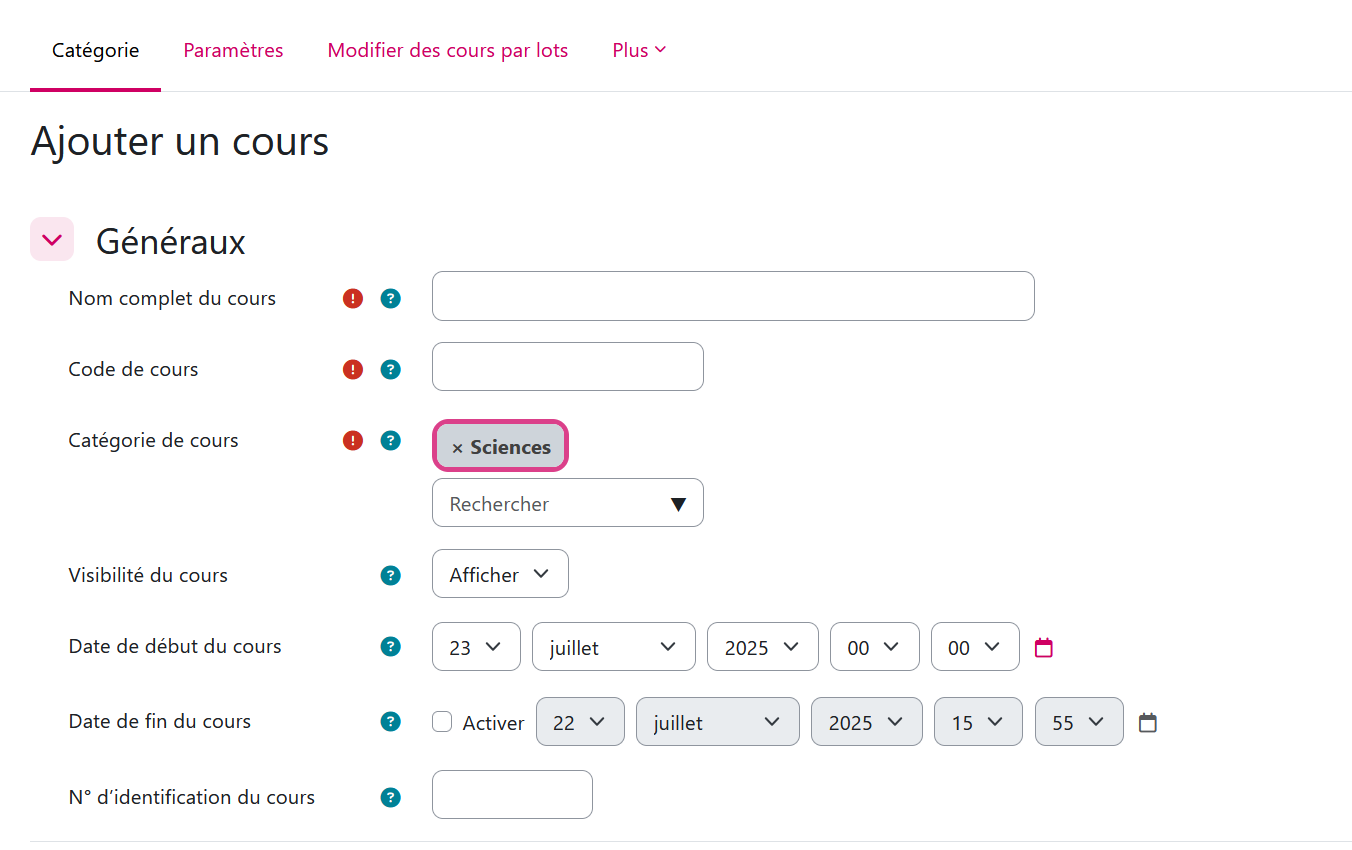This screenshot has width=1352, height=850.
Task: Enable the course end date with Activer checkbox
Action: [x=442, y=721]
